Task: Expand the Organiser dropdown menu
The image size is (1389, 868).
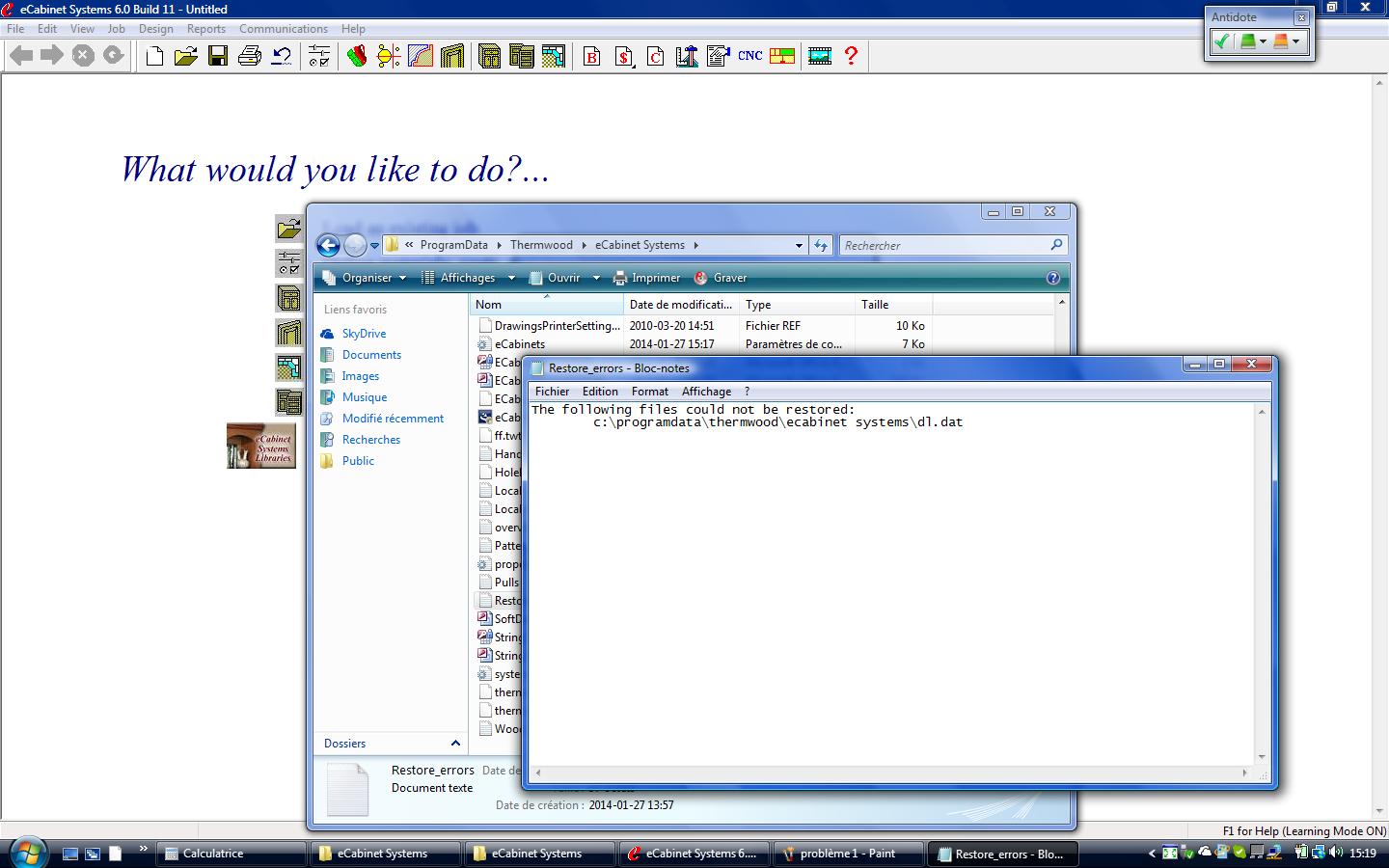Action: [x=368, y=278]
